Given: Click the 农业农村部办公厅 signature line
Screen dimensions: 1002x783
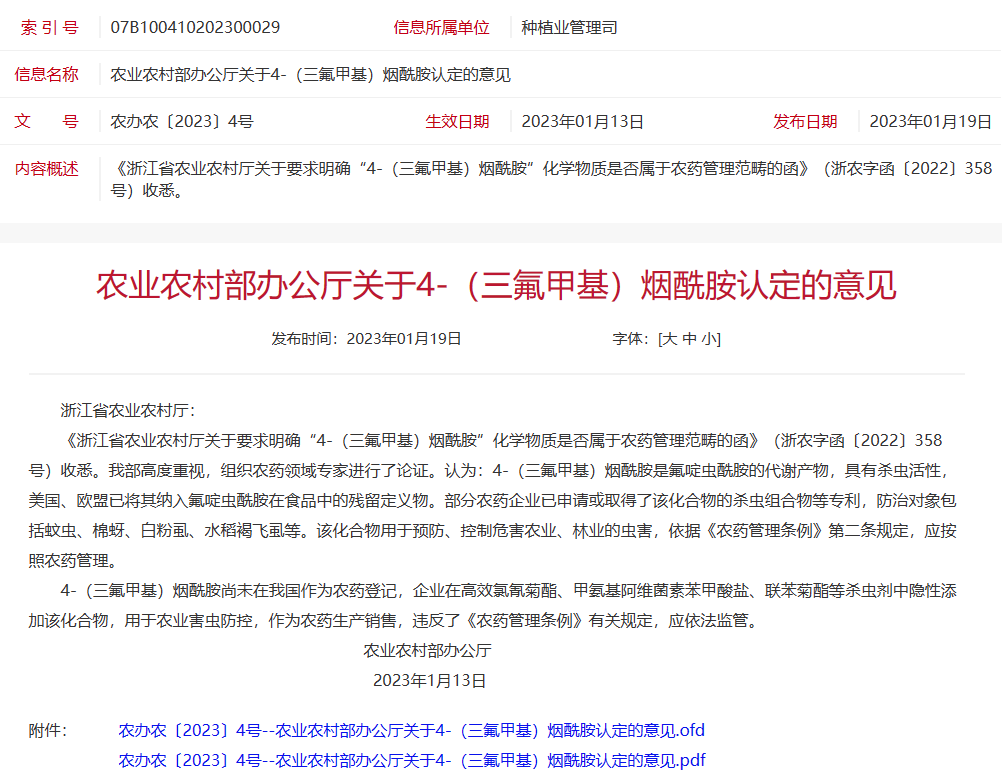Looking at the screenshot, I should 428,650.
